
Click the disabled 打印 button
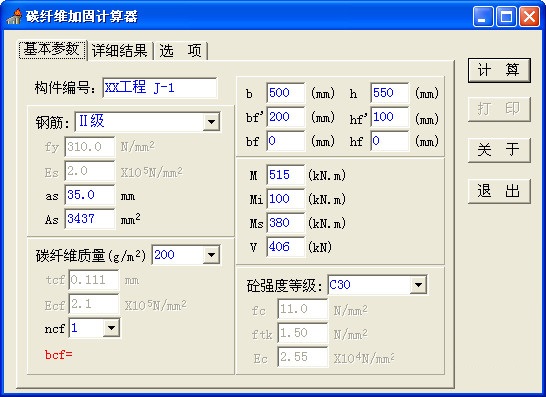click(499, 109)
